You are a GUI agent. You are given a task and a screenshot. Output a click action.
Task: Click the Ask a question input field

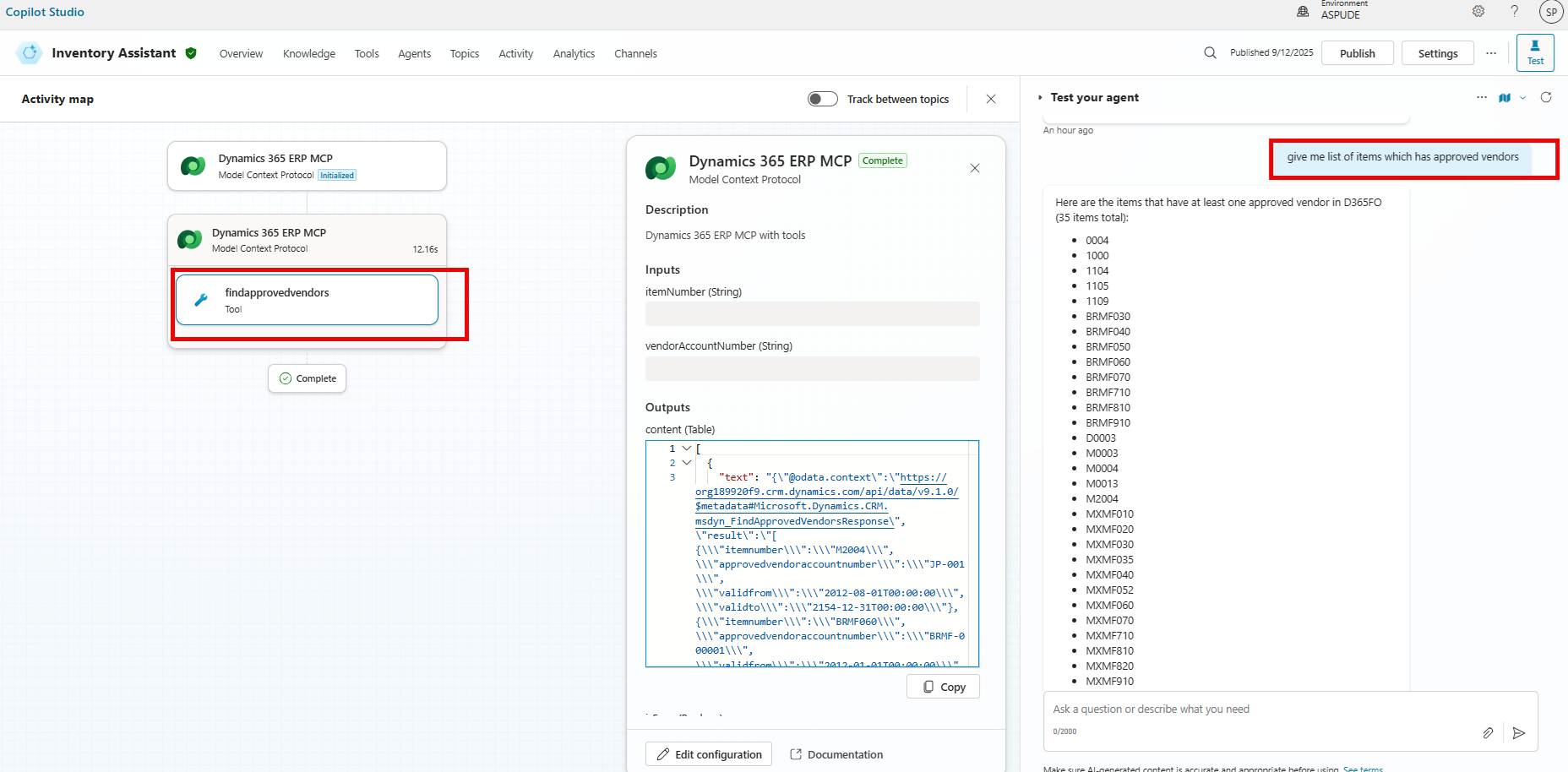point(1225,709)
